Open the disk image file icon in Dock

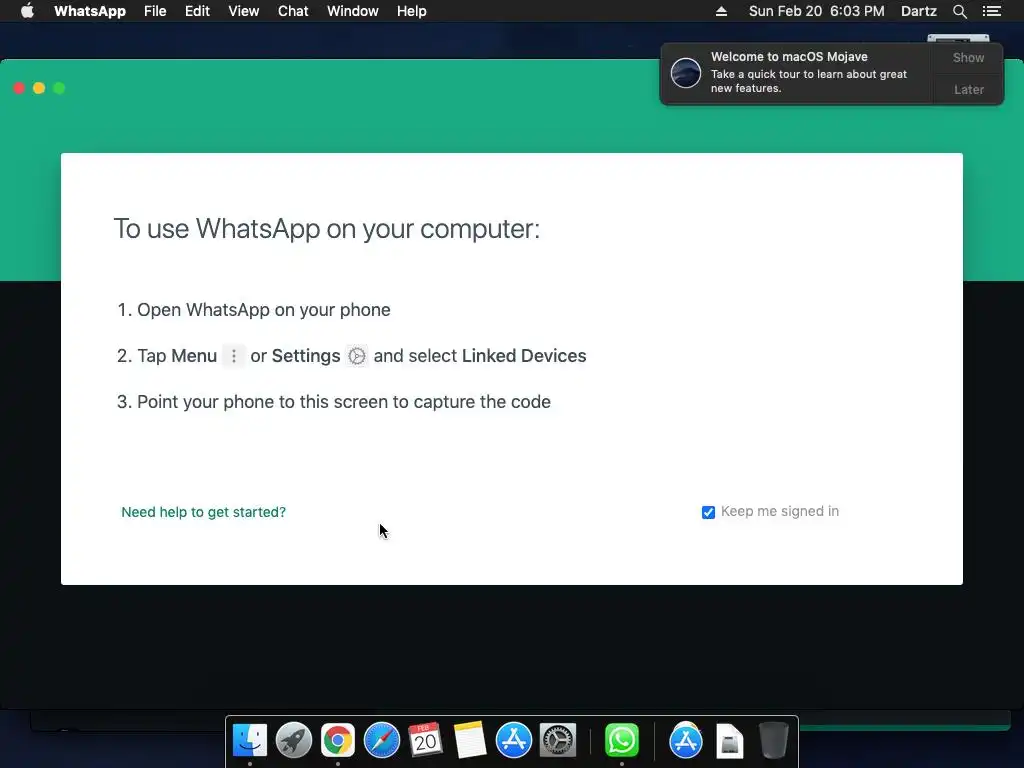[x=729, y=741]
